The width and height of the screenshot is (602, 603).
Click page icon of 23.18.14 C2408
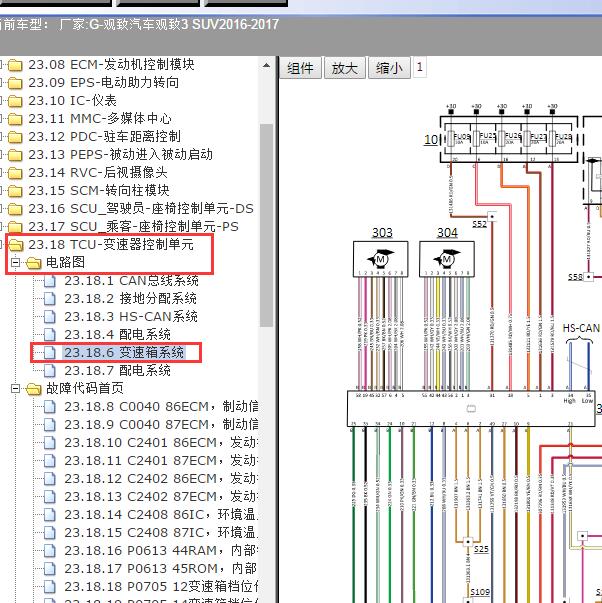(x=50, y=515)
